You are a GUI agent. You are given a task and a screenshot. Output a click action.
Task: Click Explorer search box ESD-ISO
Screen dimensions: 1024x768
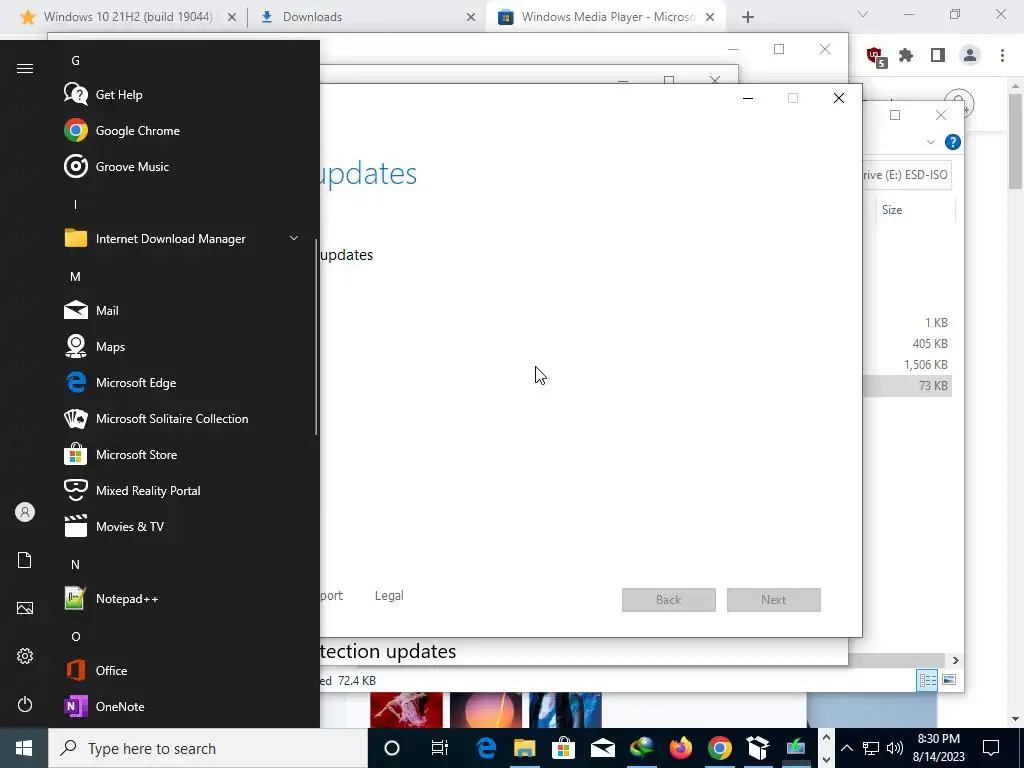[906, 175]
